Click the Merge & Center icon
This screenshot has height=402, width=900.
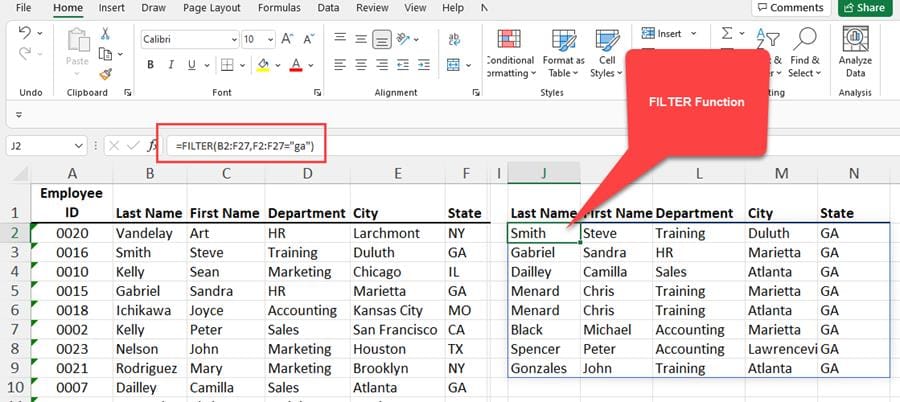[454, 65]
